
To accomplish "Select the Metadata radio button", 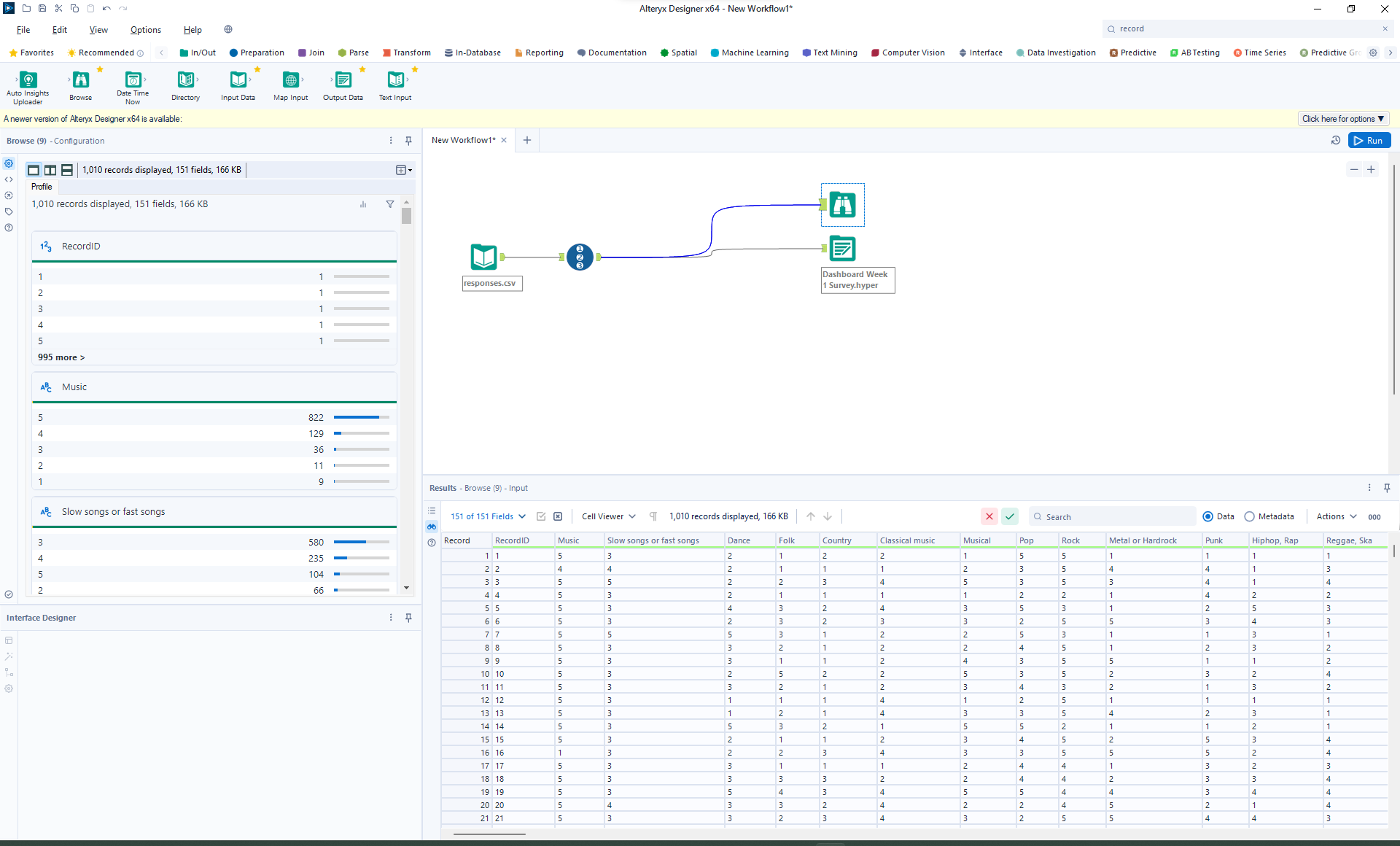I will coord(1249,516).
